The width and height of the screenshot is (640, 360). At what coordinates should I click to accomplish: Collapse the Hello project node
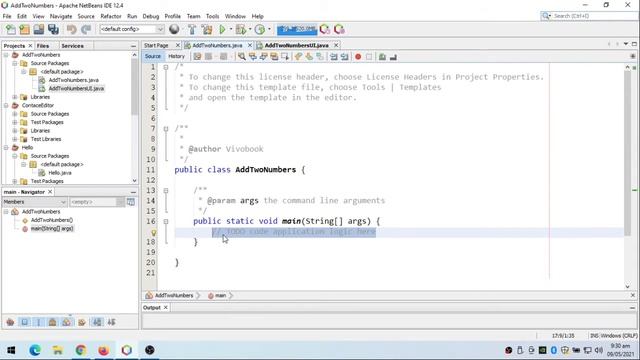pos(6,147)
